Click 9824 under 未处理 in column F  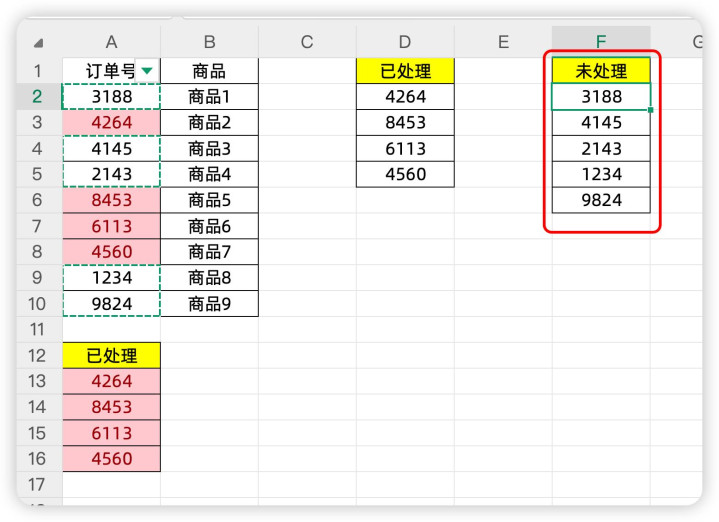click(x=601, y=200)
